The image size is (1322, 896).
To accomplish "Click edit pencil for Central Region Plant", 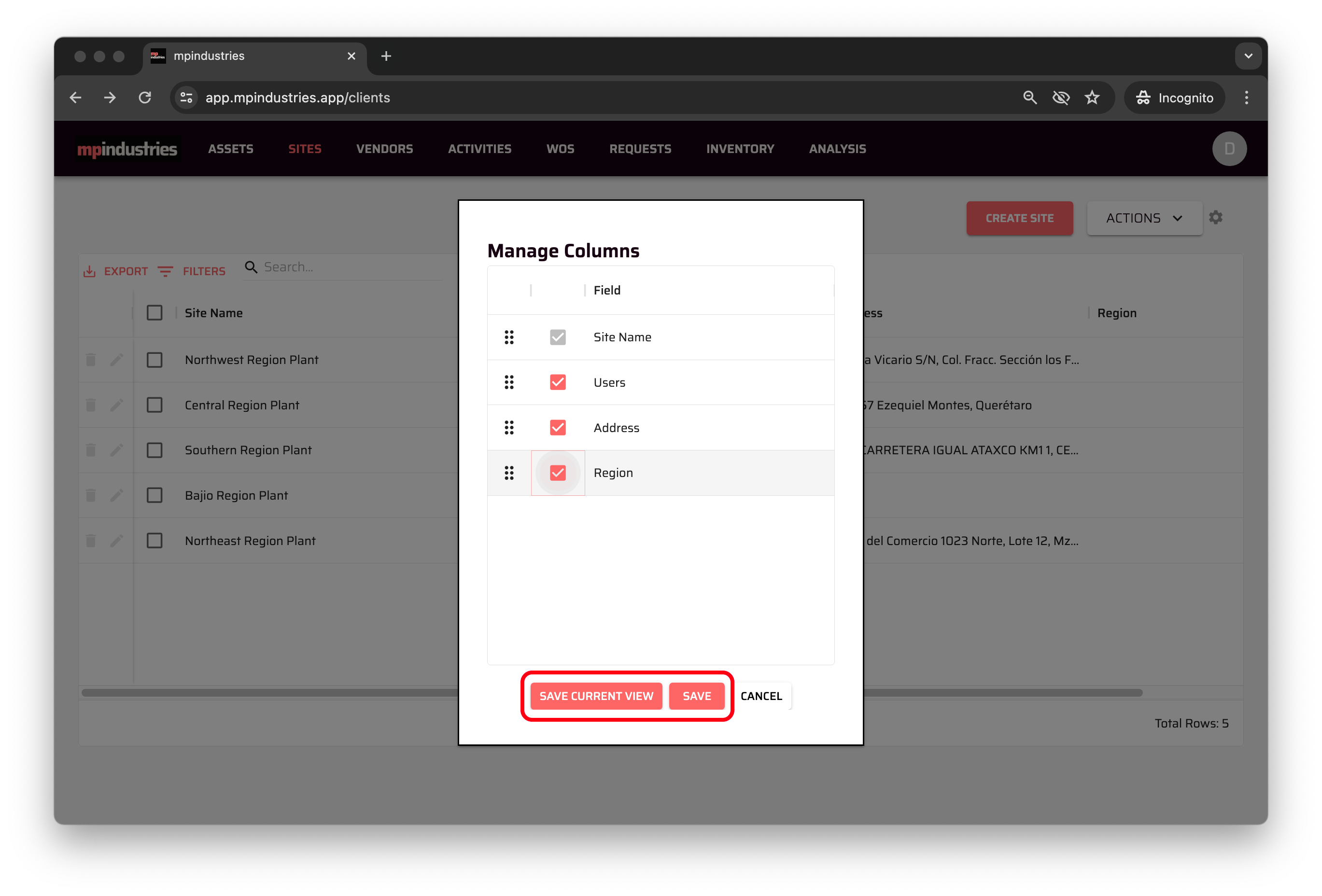I will click(x=116, y=405).
